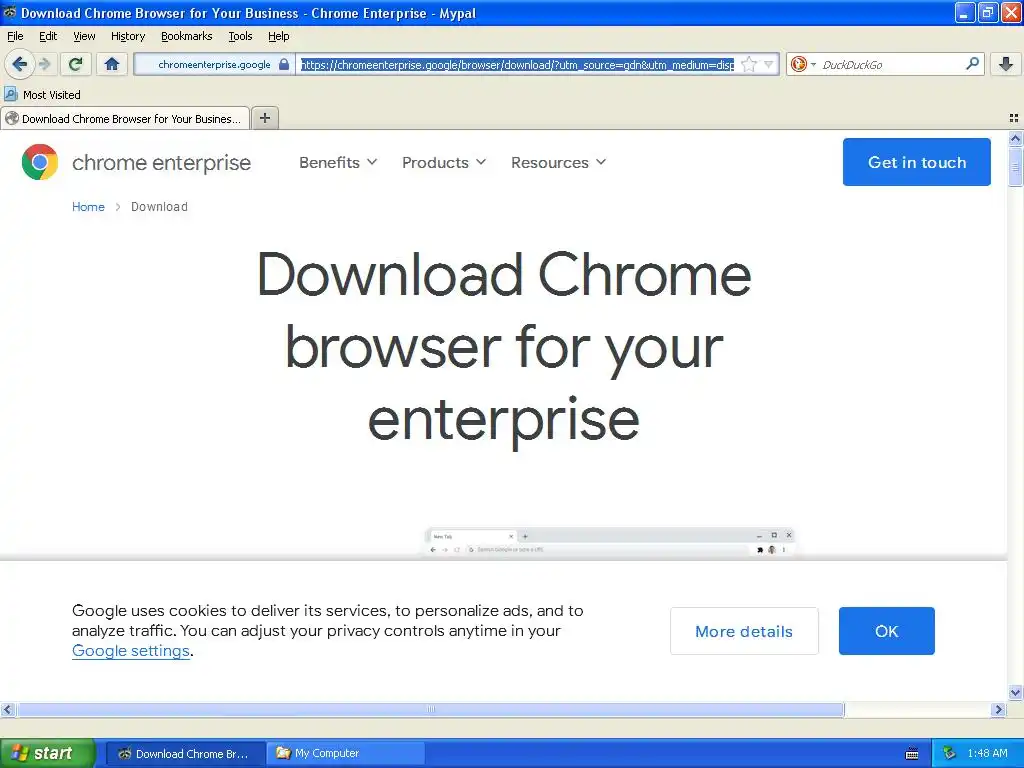
Task: Click the Get in touch button
Action: 916,162
